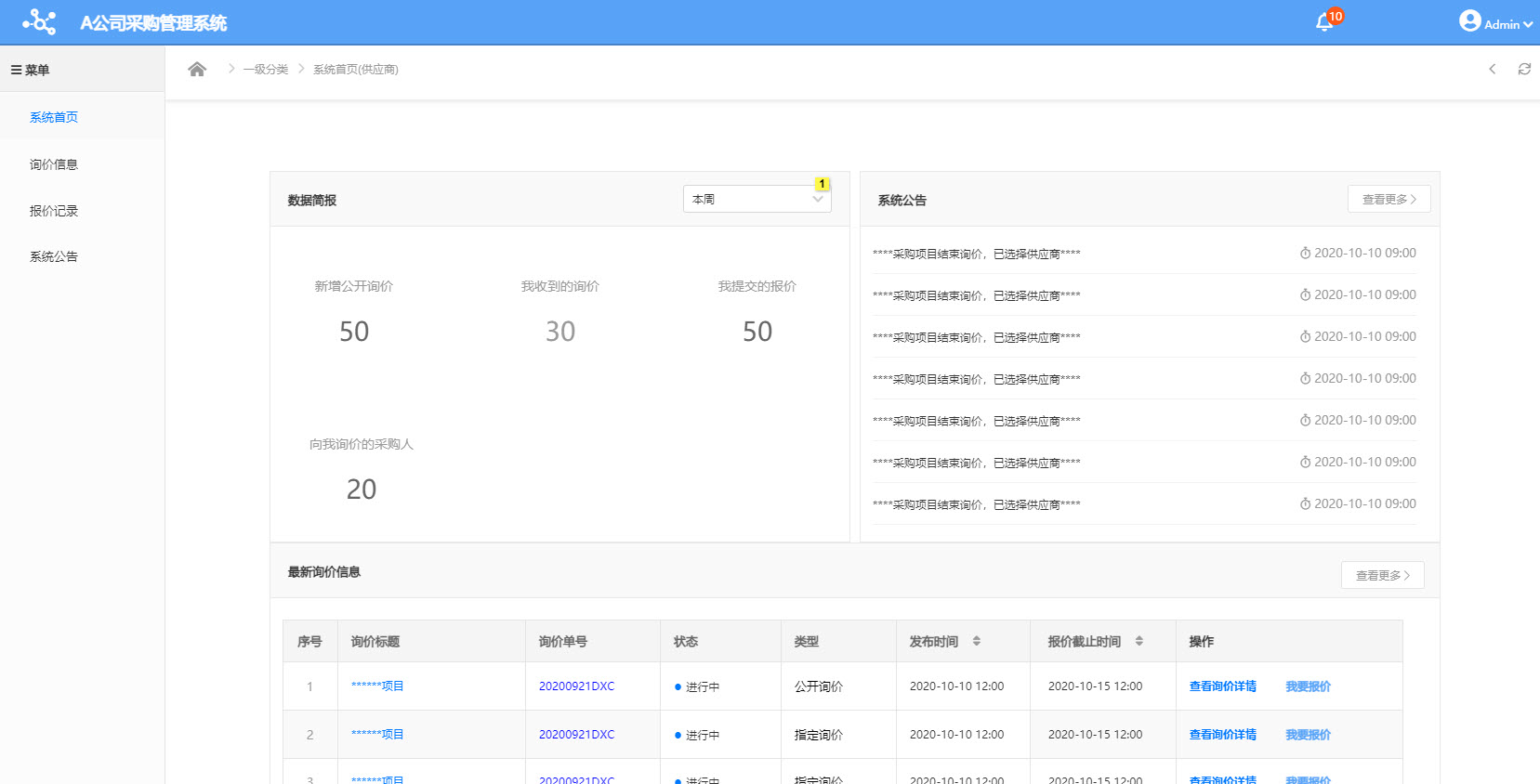Click the Admin user avatar icon
Screen dimensions: 1540x784
click(x=1469, y=20)
